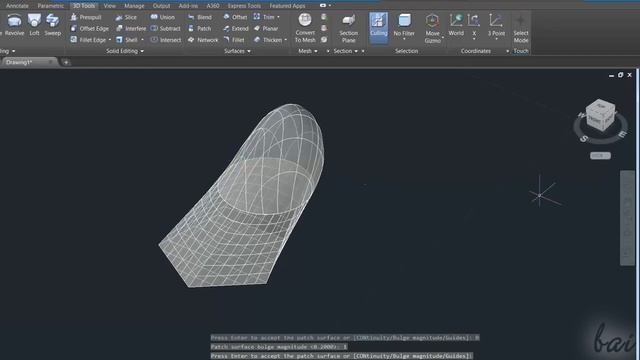The height and width of the screenshot is (360, 640).
Task: Select the Revolve tool
Action: 14,25
